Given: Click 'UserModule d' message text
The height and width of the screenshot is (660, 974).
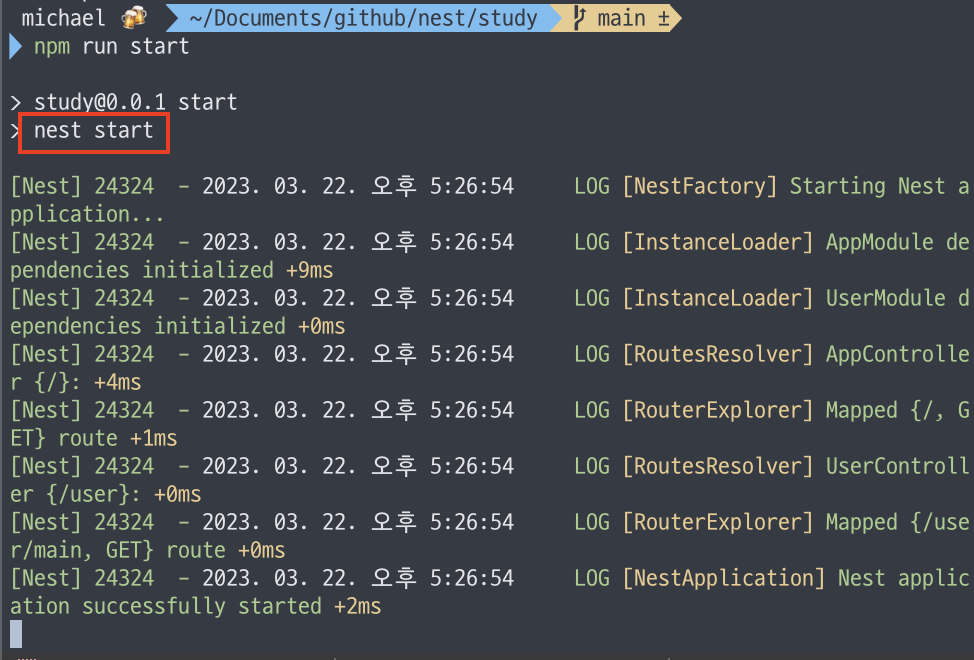Looking at the screenshot, I should [x=897, y=298].
